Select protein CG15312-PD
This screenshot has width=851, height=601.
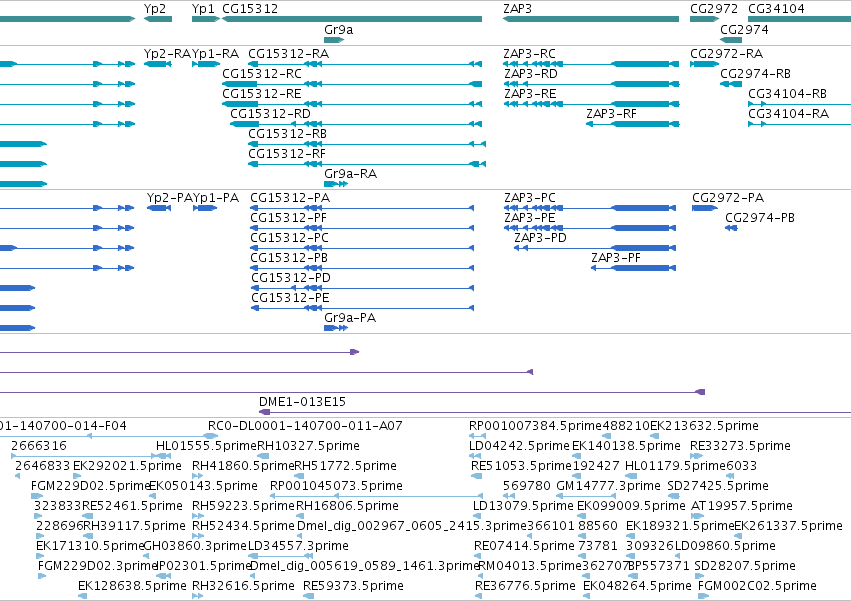290,278
